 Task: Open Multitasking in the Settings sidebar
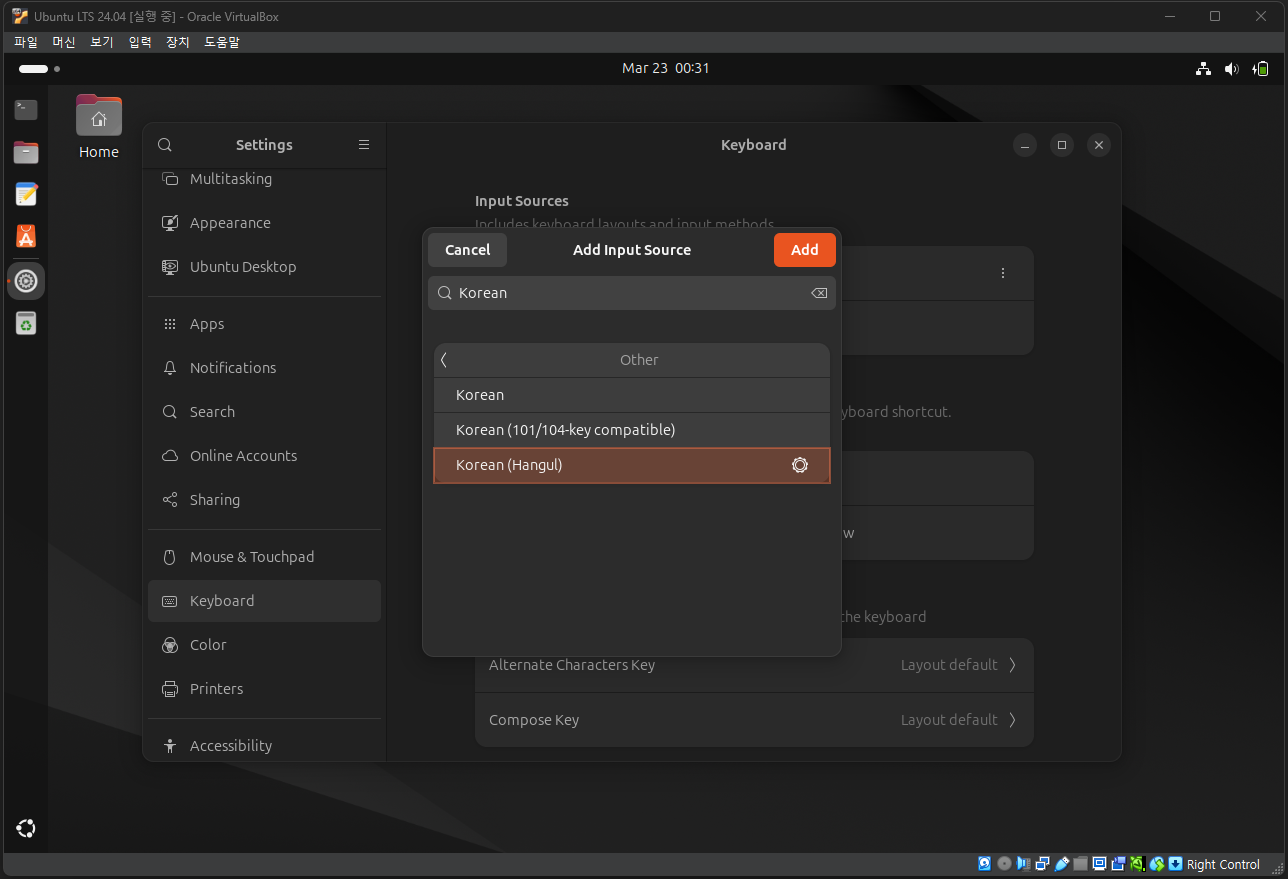(264, 179)
